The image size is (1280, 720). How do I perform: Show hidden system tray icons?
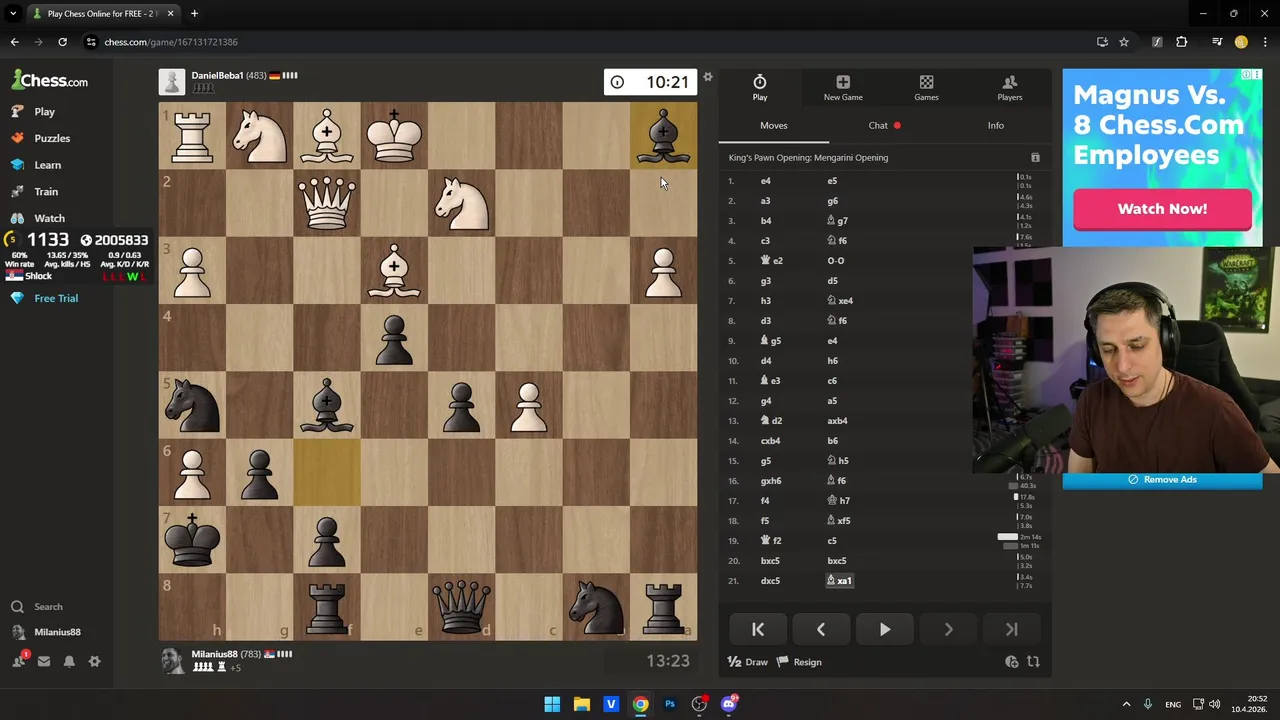(x=1126, y=704)
